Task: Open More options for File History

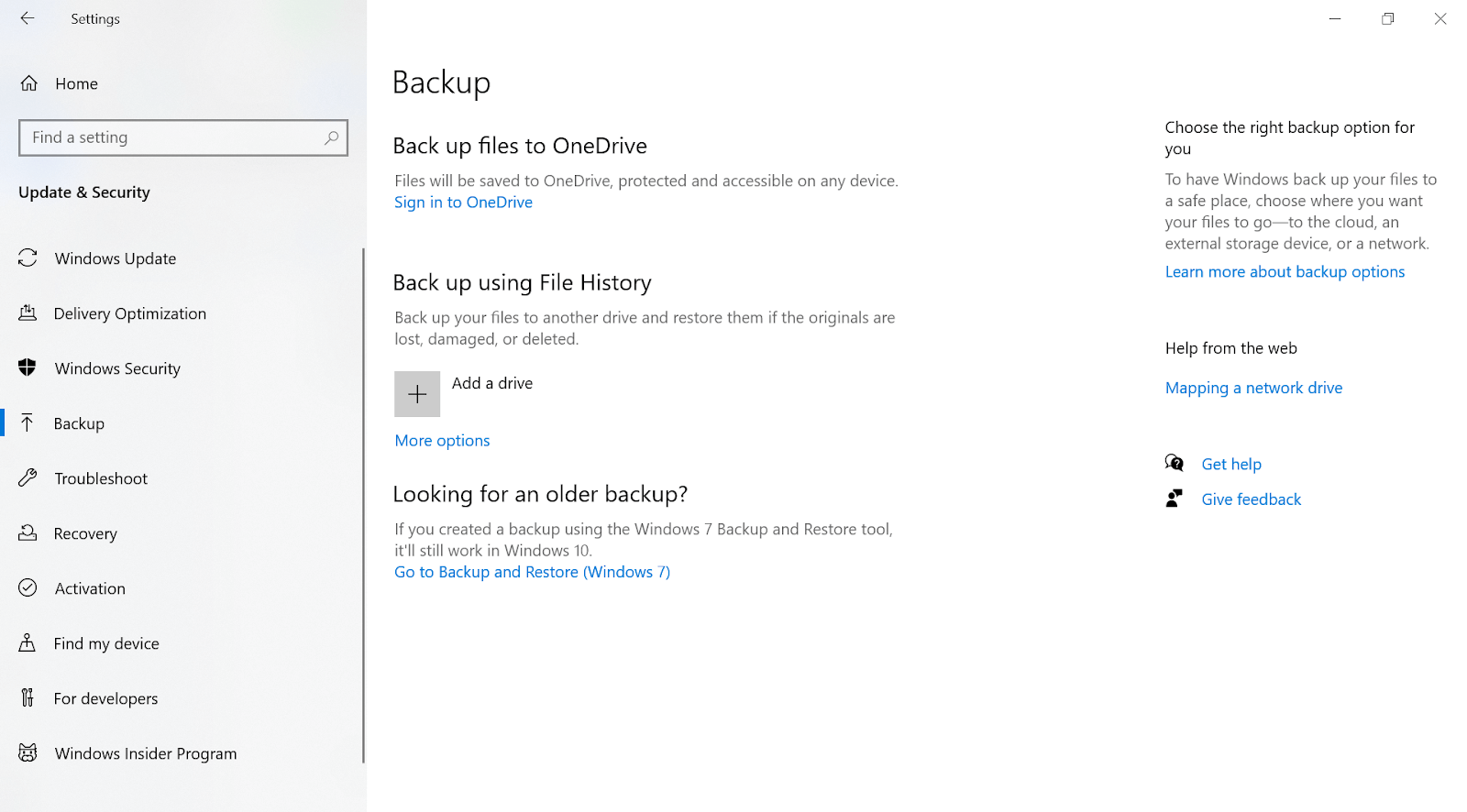Action: pyautogui.click(x=442, y=441)
